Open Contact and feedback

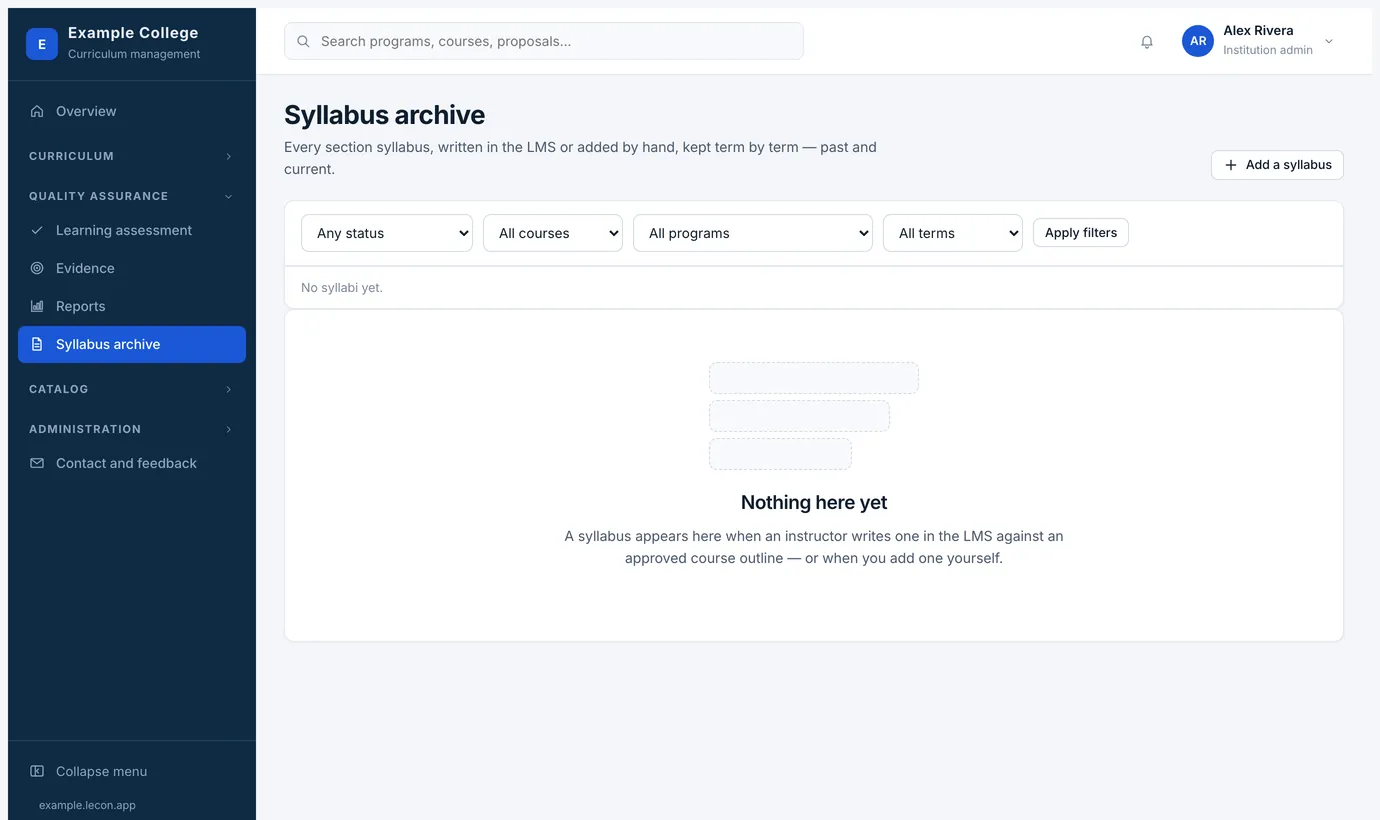coord(132,463)
